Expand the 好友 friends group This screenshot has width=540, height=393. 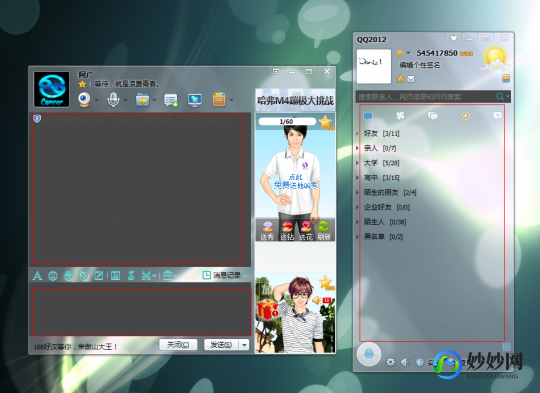pos(381,133)
